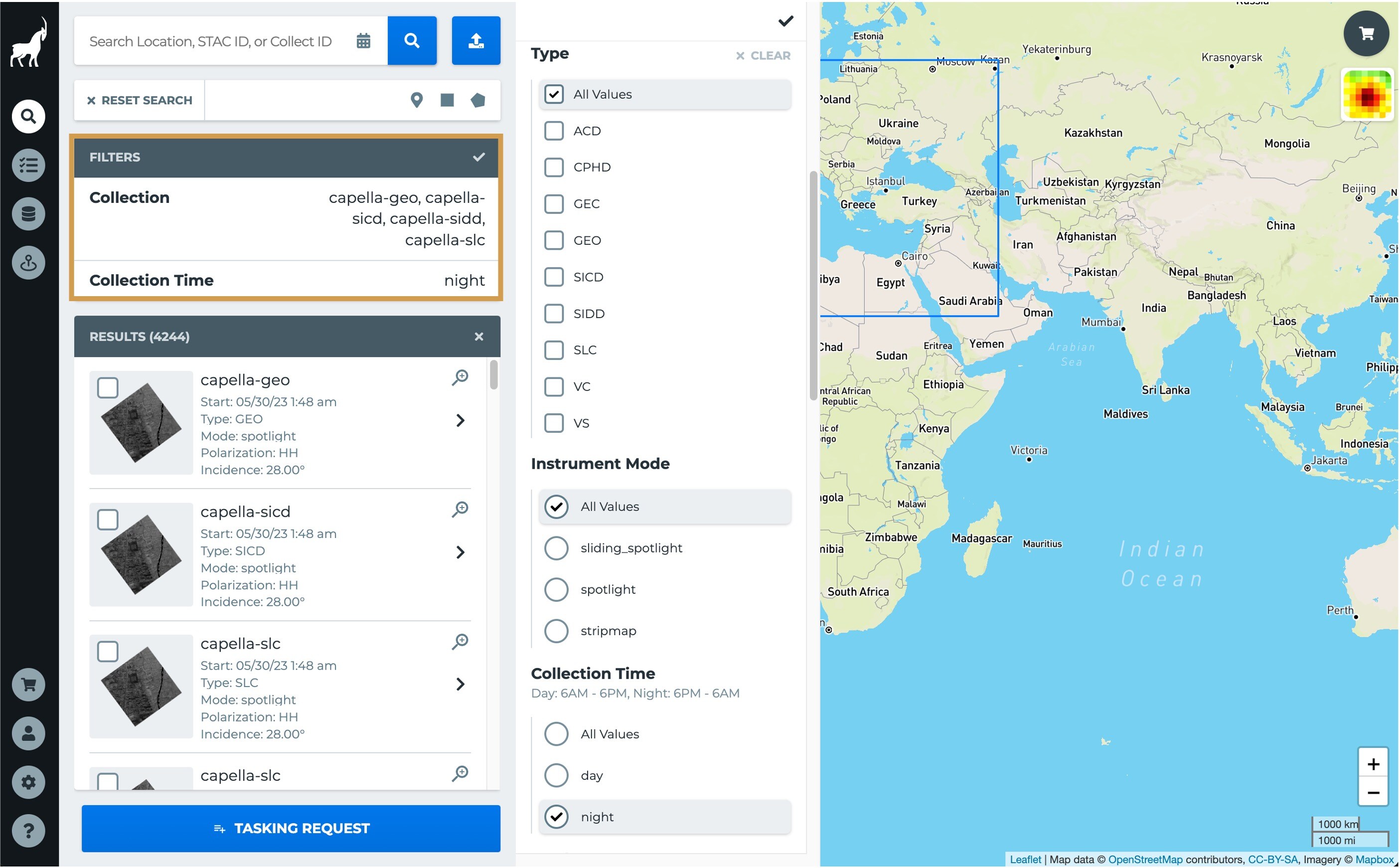The image size is (1400, 868).
Task: Select the spotlight instrument mode
Action: pyautogui.click(x=556, y=590)
